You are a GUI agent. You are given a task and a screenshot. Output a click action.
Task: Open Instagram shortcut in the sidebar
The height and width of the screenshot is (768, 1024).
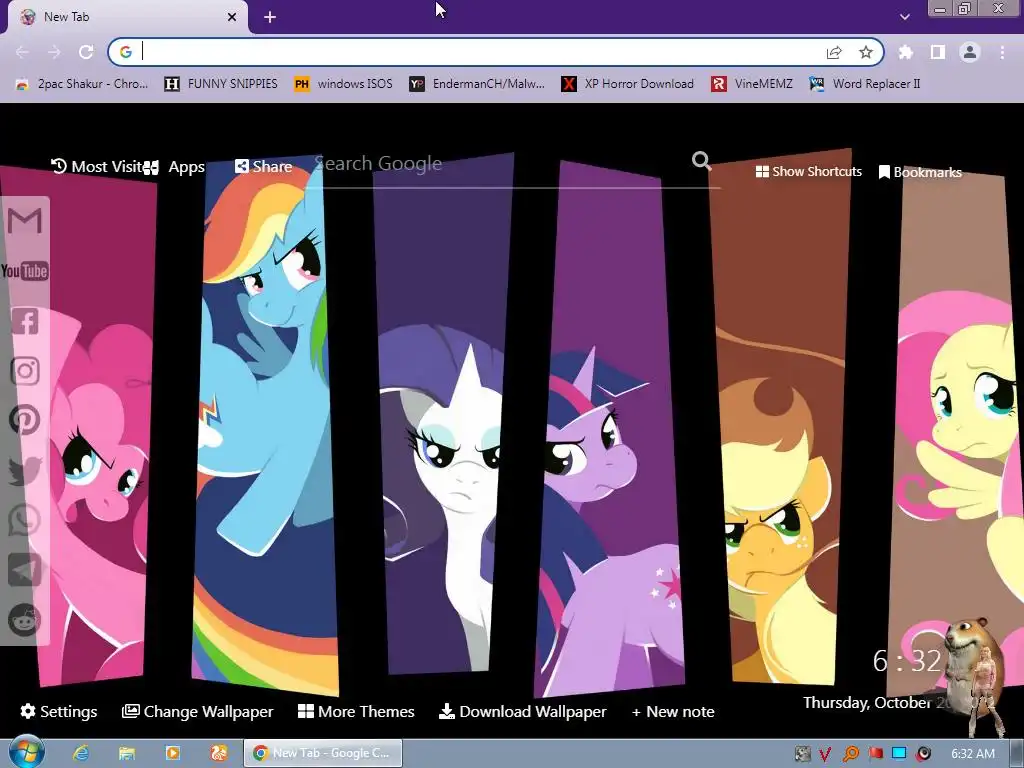pyautogui.click(x=25, y=371)
